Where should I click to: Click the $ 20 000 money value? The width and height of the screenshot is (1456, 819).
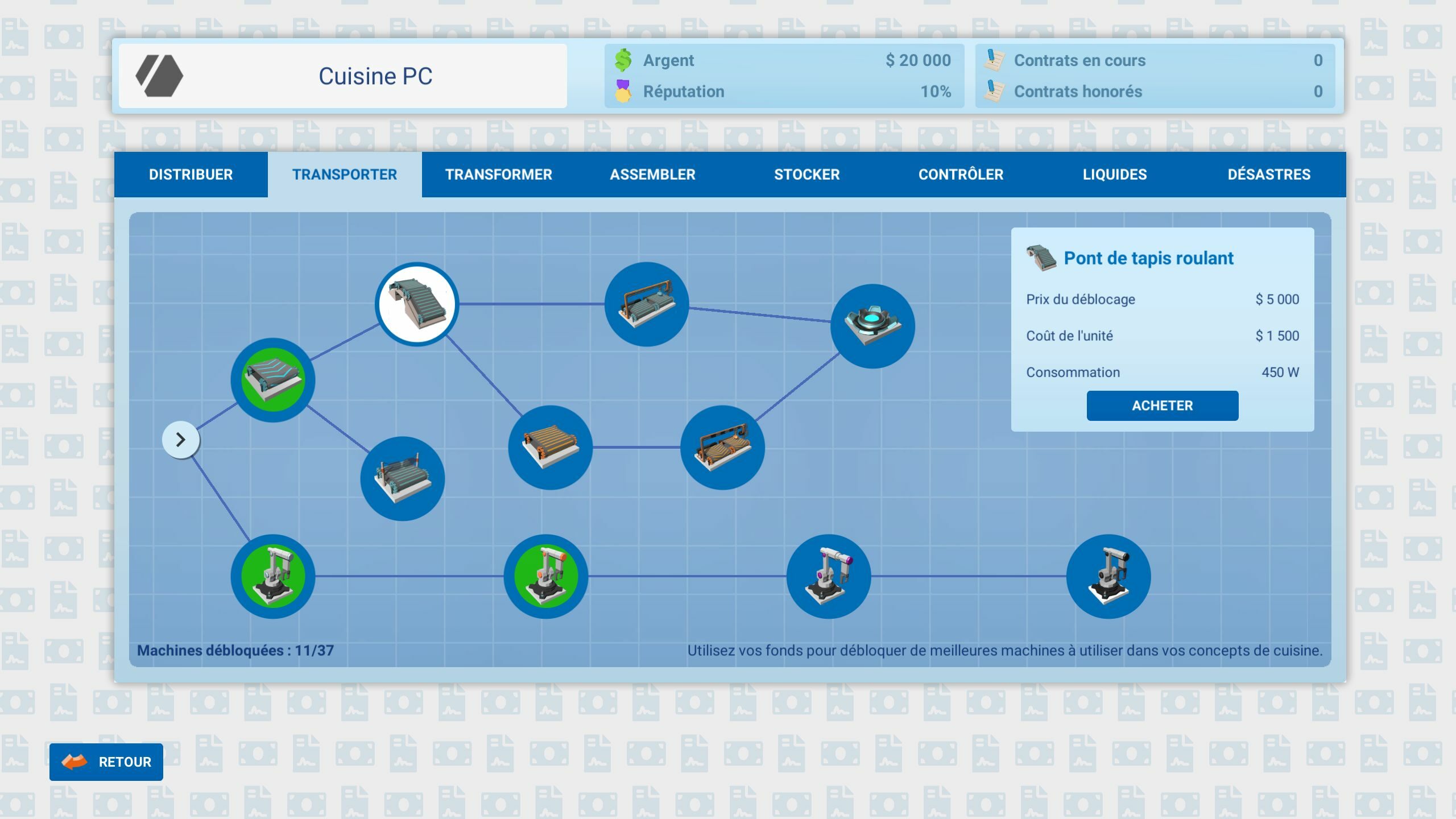pyautogui.click(x=918, y=60)
